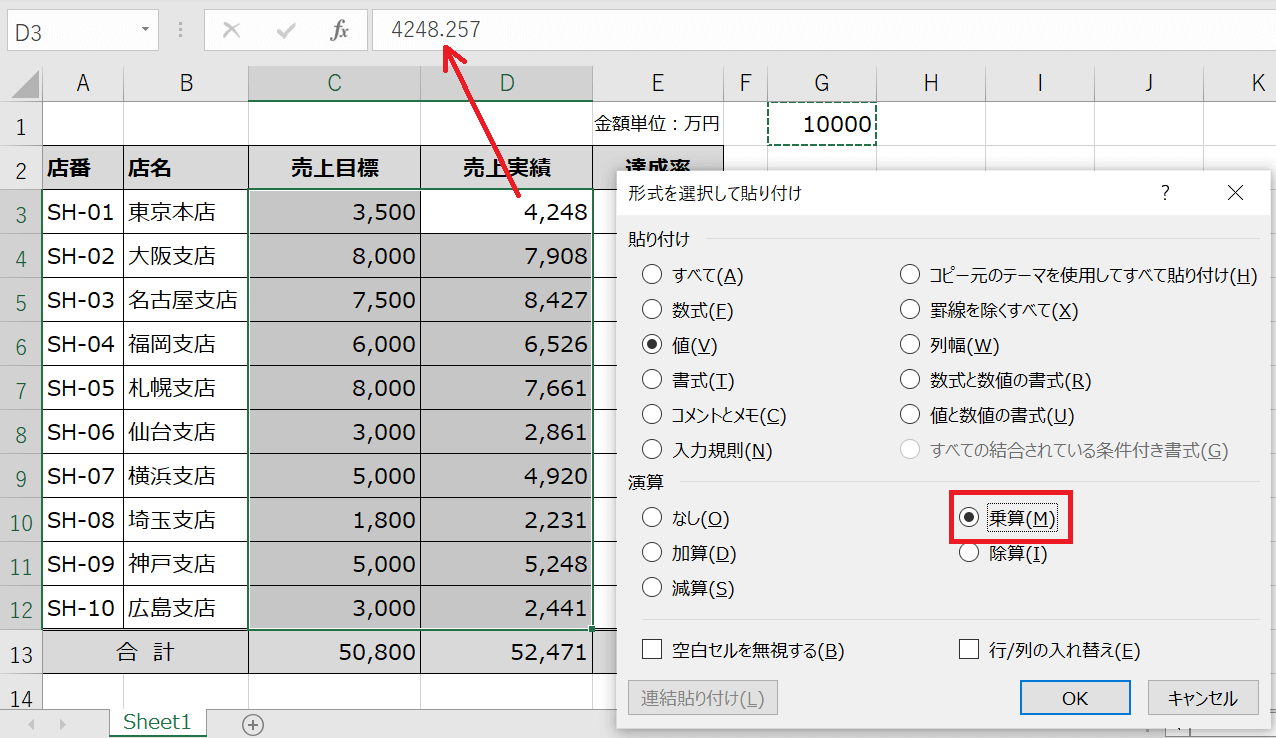
Task: Open the Name Box dropdown arrow
Action: click(x=146, y=30)
